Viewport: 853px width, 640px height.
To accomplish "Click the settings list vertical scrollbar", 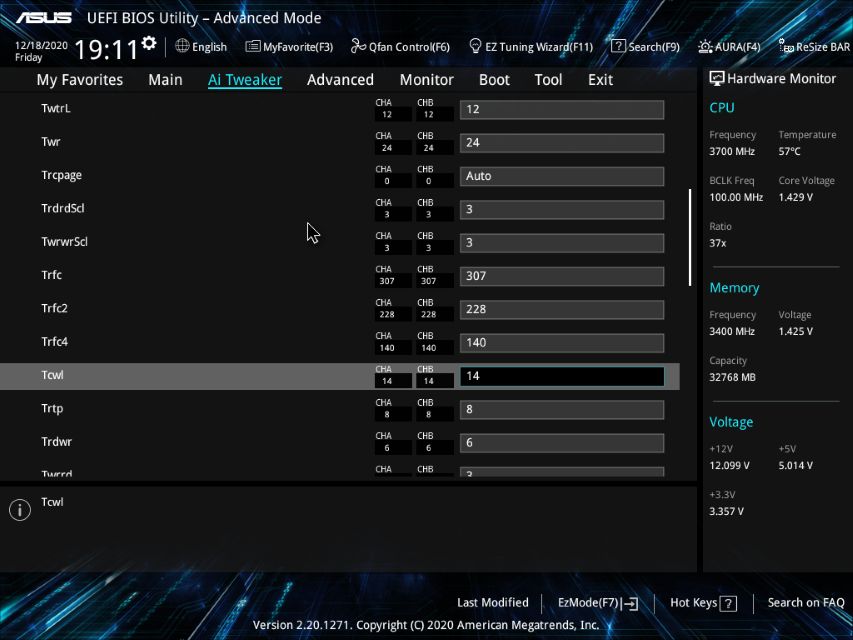I will click(x=690, y=237).
